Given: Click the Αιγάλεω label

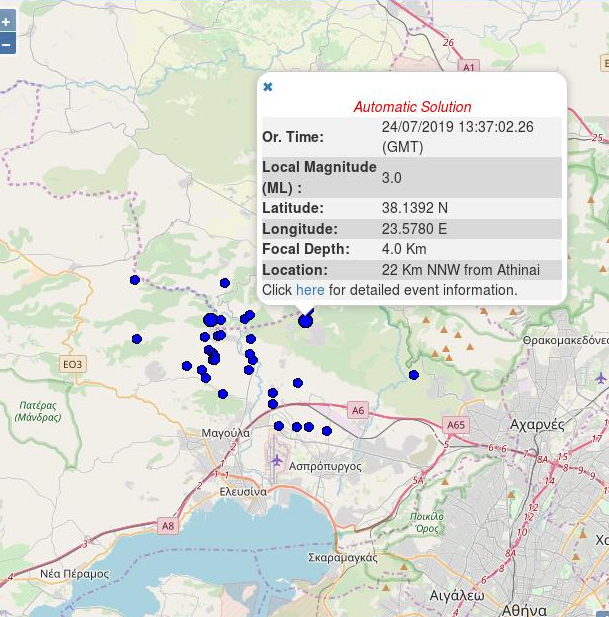Looking at the screenshot, I should (x=456, y=596).
